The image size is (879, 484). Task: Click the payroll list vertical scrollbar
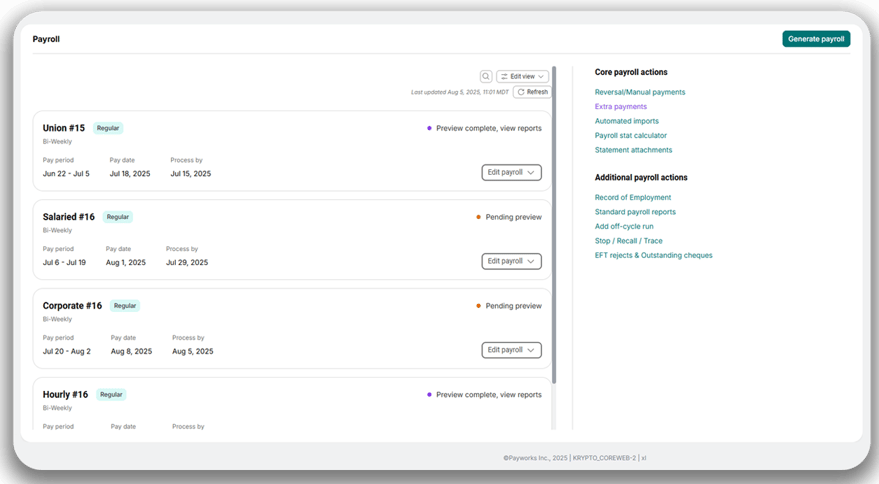[555, 200]
